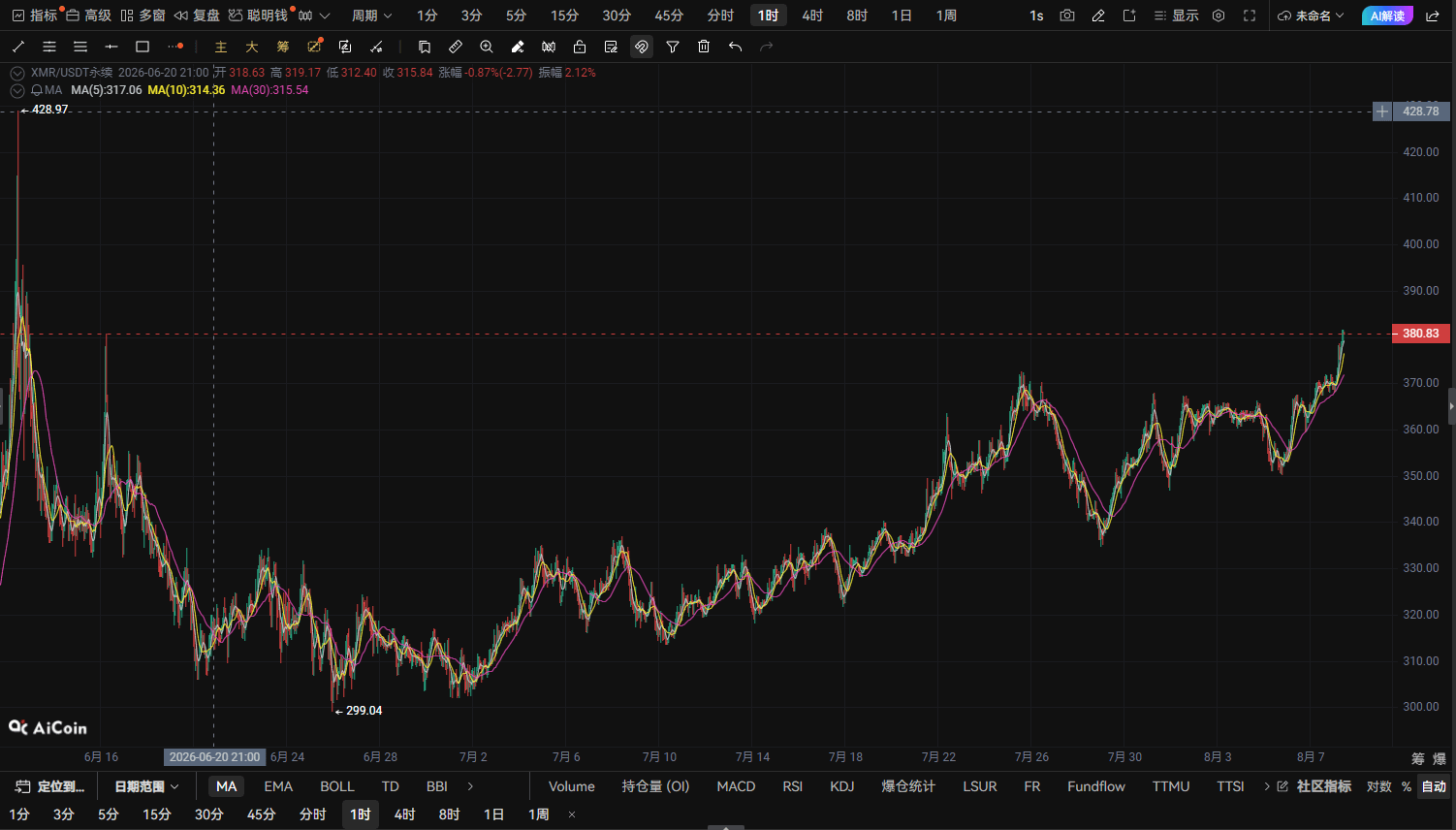Collapse the MA indicator legend row
The image size is (1456, 830).
click(x=17, y=90)
